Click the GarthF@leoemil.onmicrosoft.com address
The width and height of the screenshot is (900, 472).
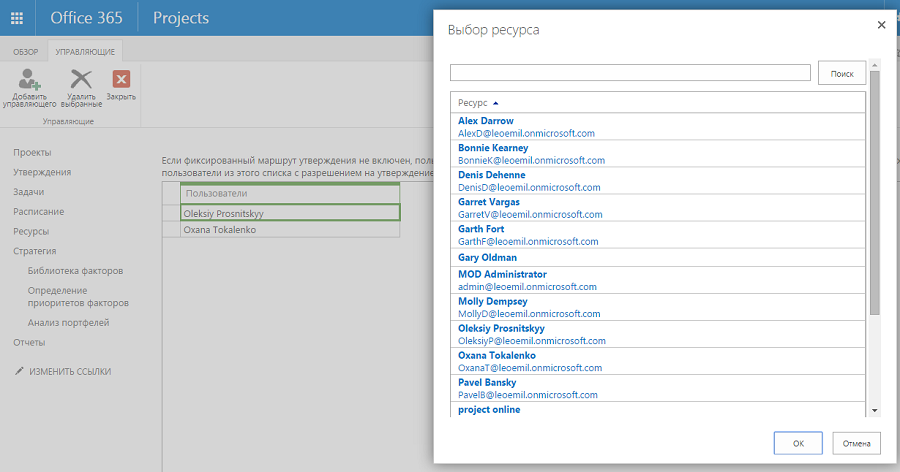[x=528, y=241]
